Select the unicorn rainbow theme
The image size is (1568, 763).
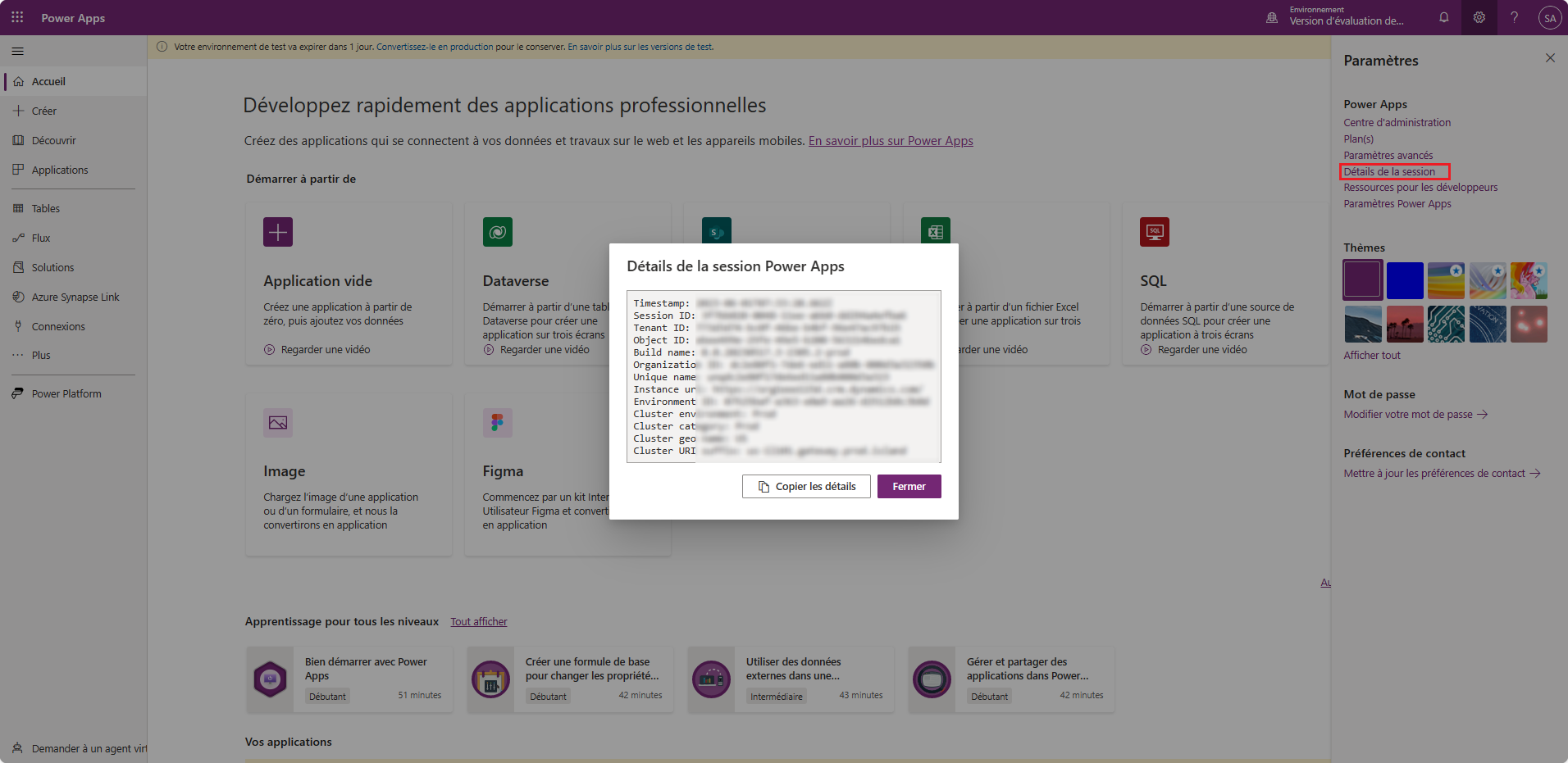click(1529, 280)
